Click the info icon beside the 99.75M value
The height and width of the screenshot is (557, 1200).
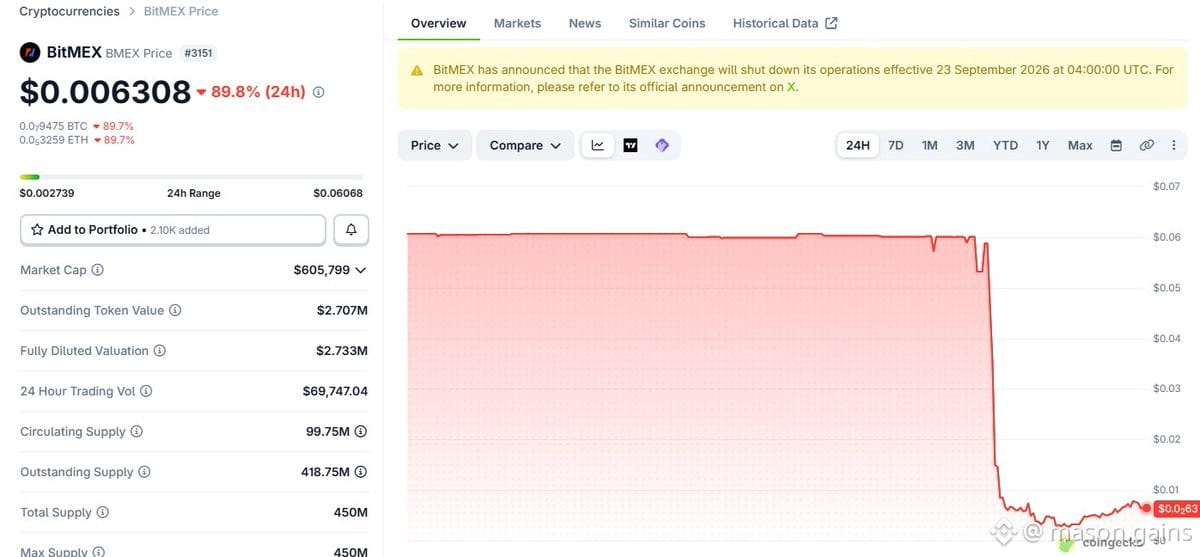360,432
